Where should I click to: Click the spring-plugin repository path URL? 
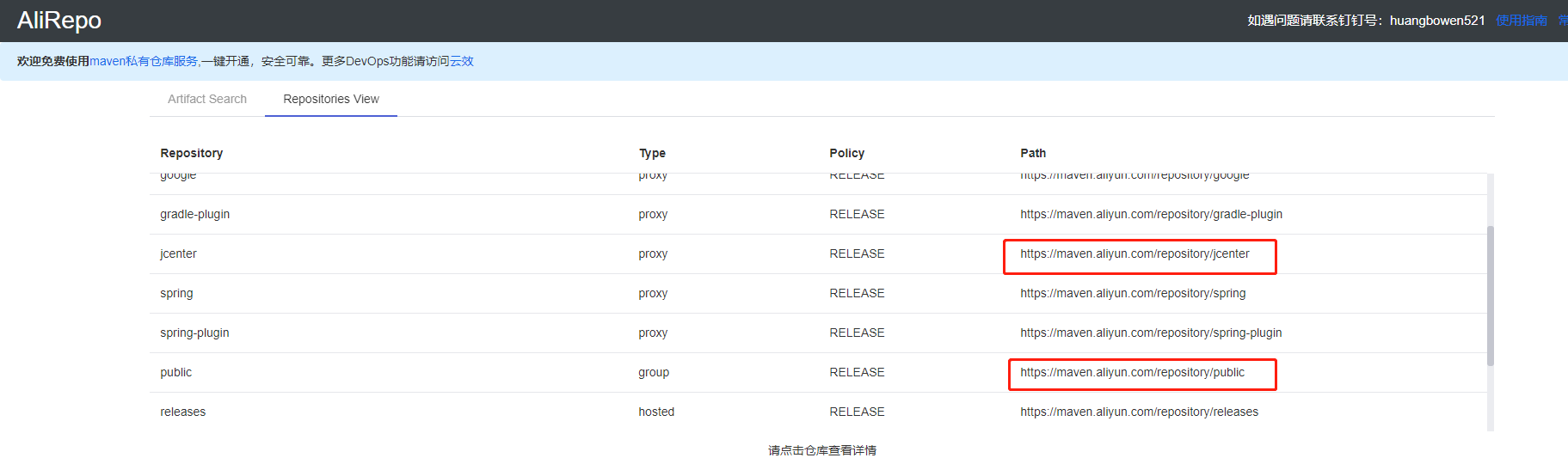pyautogui.click(x=1151, y=333)
